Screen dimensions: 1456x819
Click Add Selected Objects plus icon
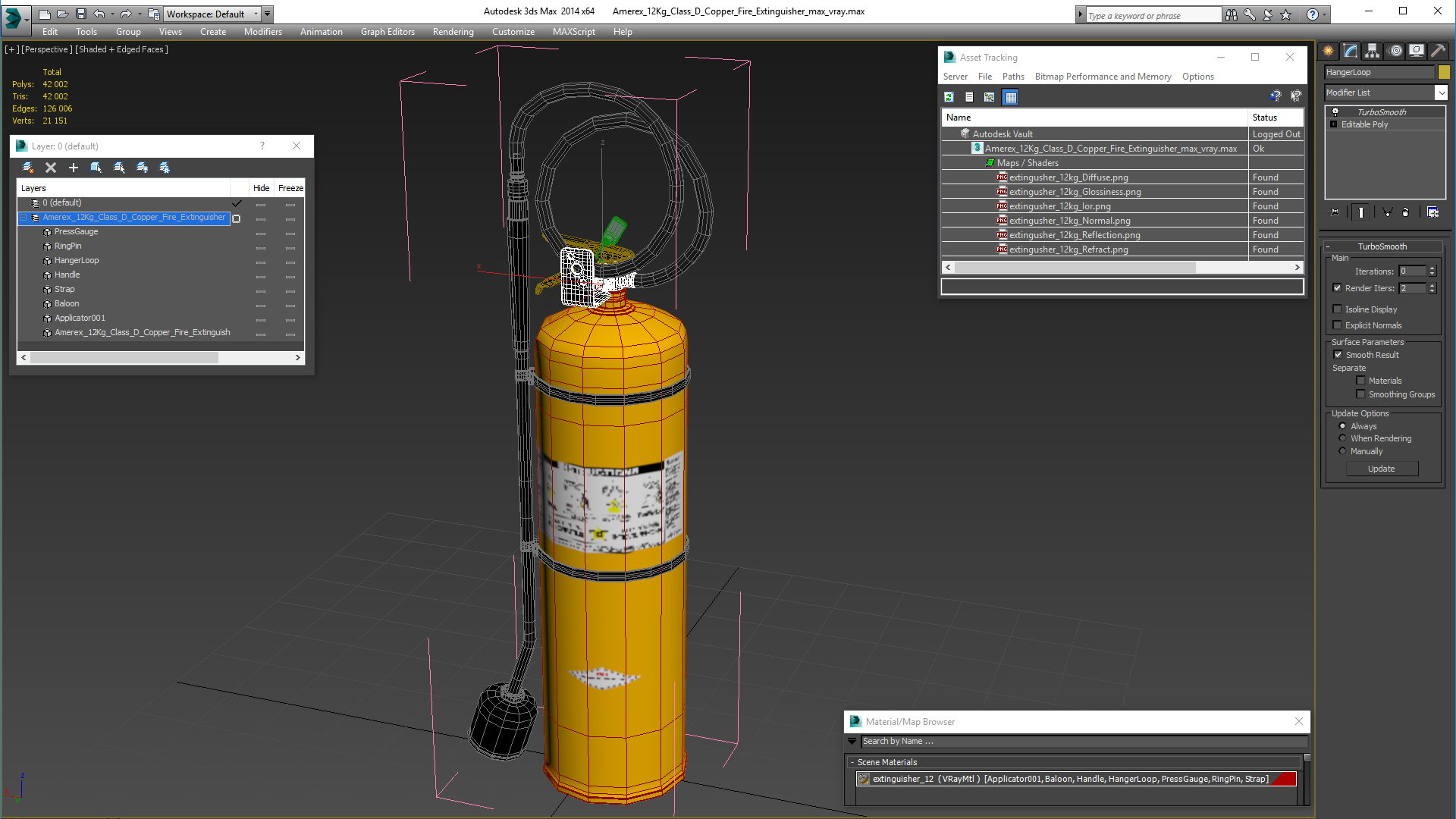74,168
